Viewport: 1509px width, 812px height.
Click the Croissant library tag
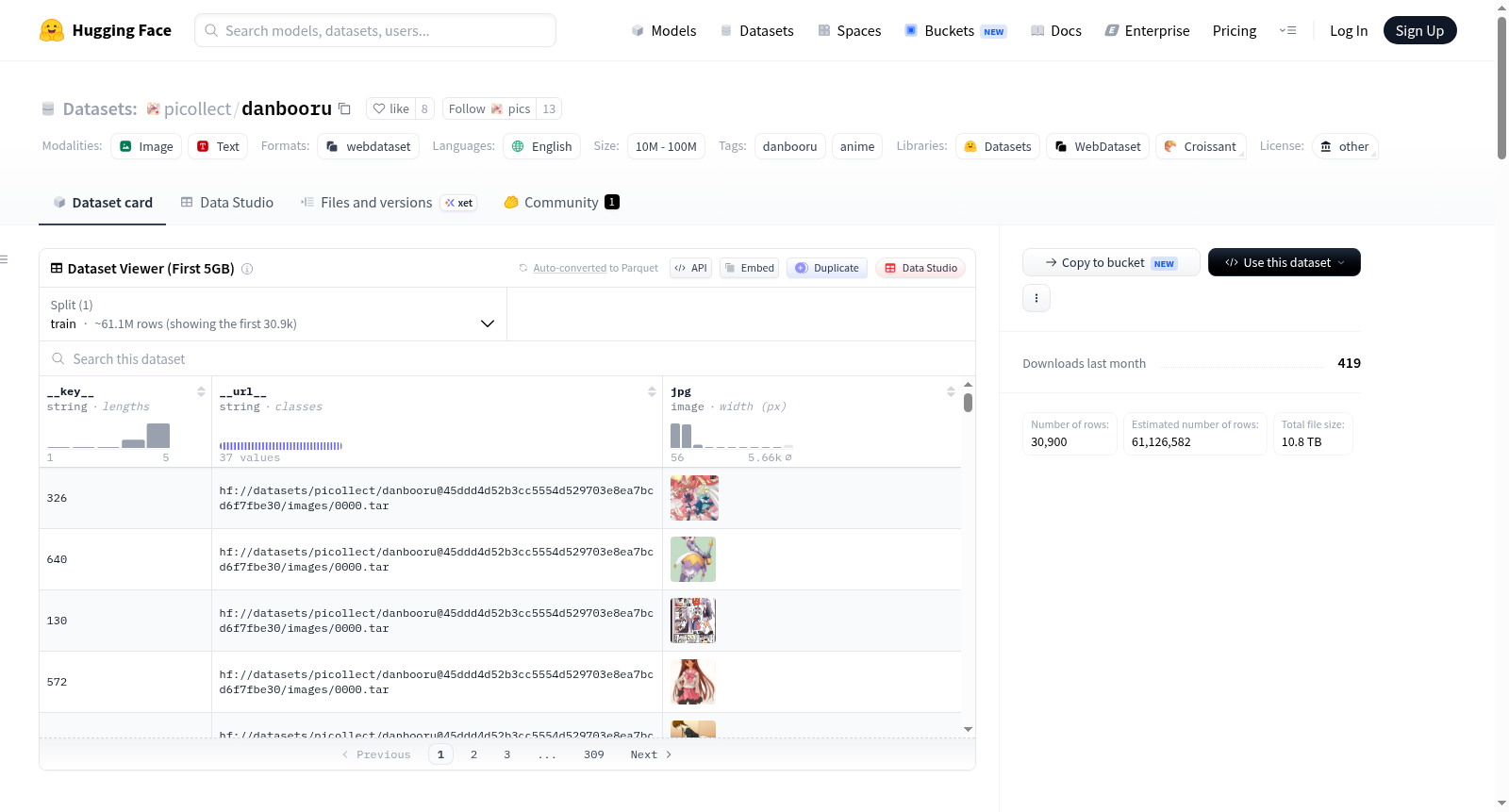[x=1201, y=146]
